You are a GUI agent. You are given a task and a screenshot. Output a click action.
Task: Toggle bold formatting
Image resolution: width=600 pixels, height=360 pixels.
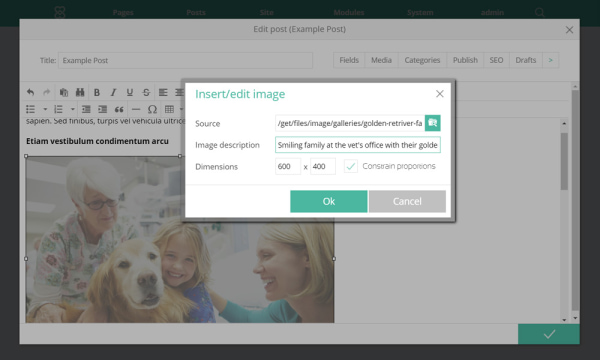pyautogui.click(x=97, y=92)
